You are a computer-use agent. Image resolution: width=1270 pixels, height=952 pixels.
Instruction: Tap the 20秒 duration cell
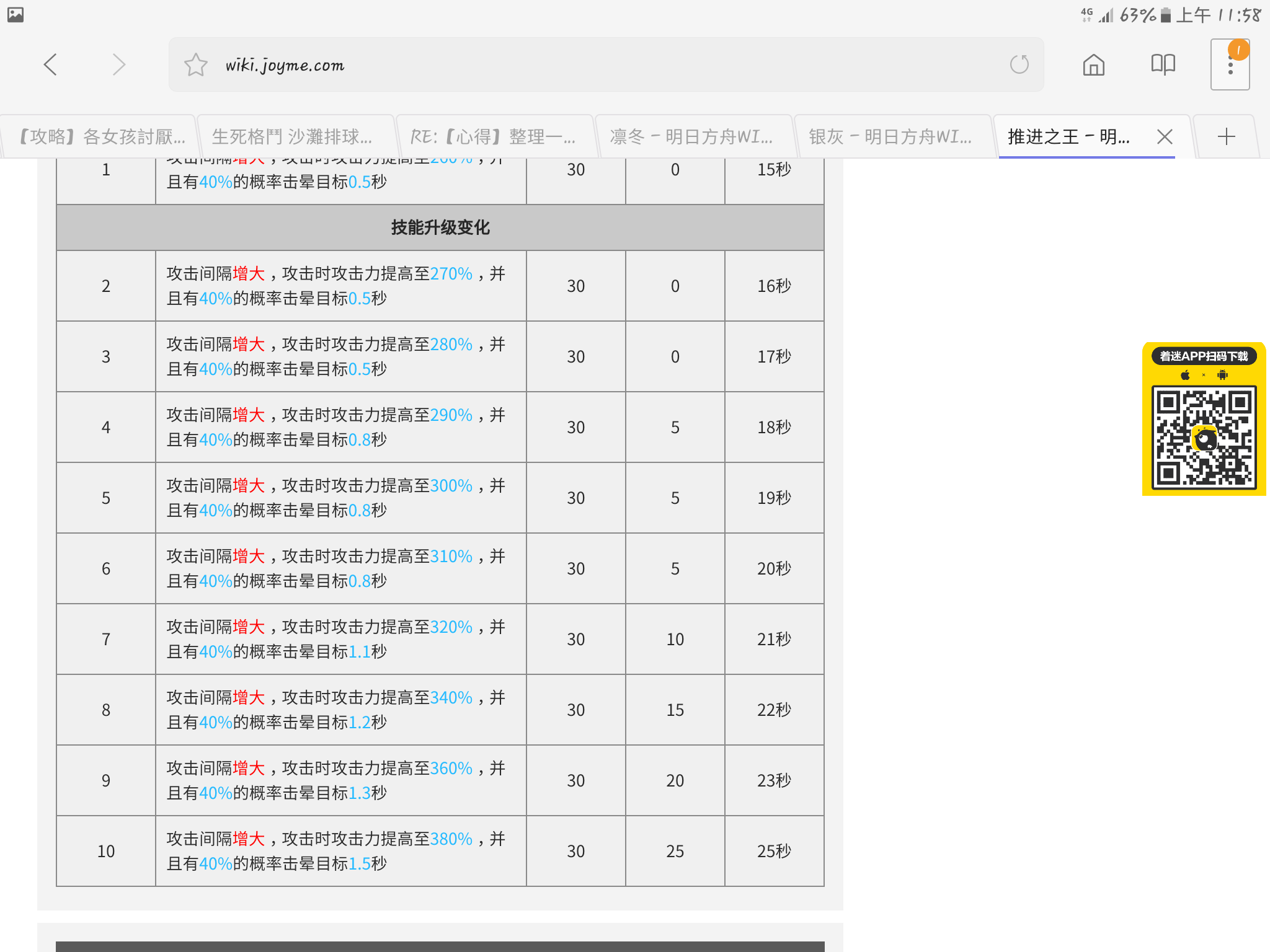click(775, 568)
